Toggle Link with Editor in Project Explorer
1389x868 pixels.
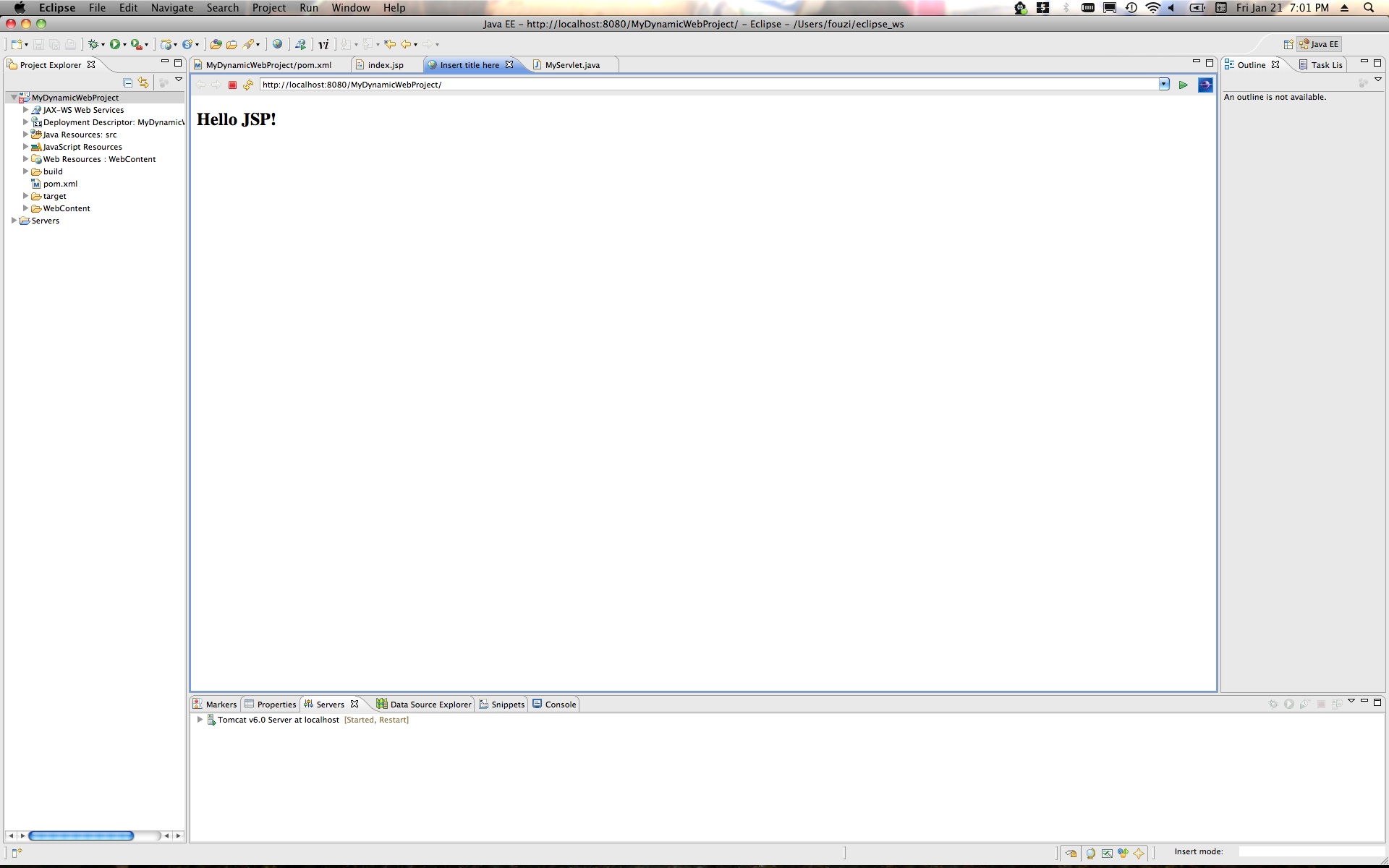(143, 83)
